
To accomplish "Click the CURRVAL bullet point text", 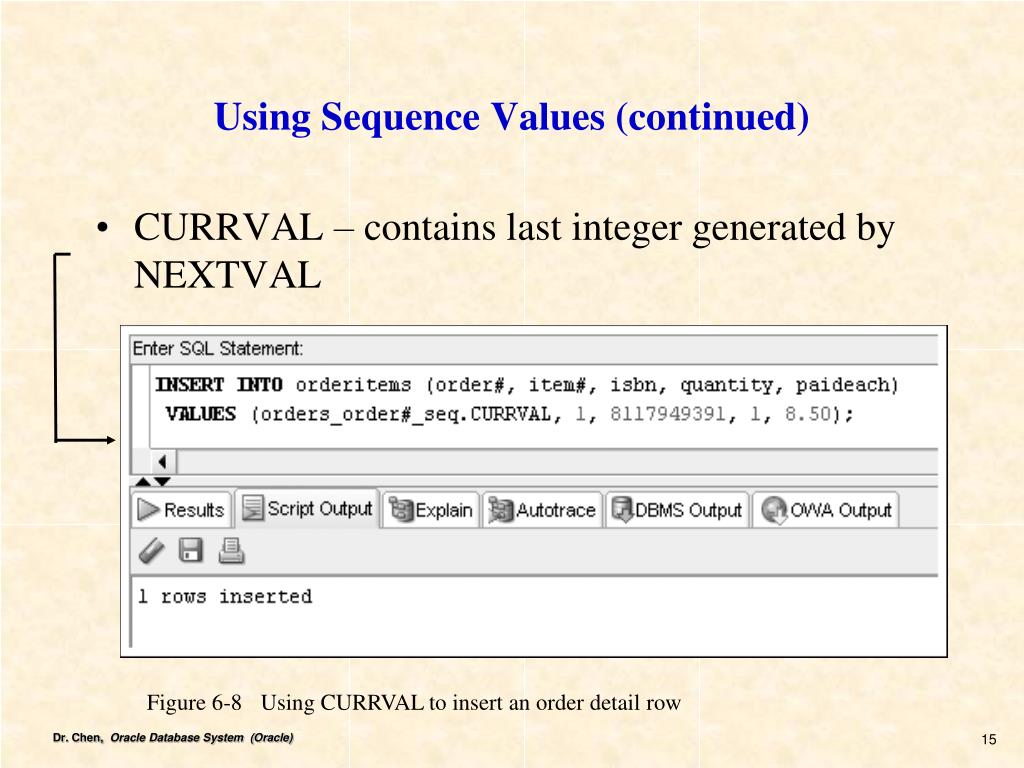I will 513,251.
